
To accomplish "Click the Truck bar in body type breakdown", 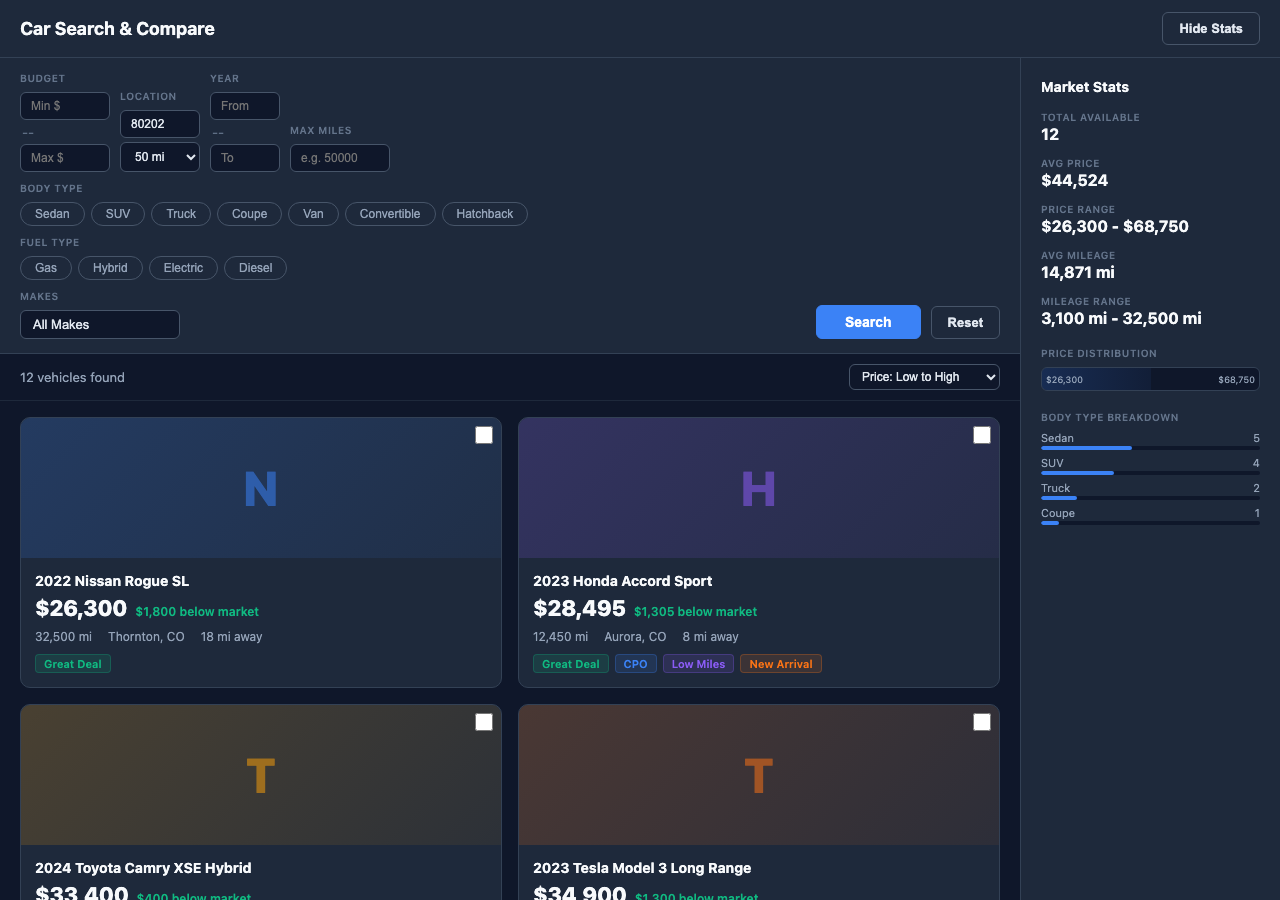I will [x=1150, y=498].
